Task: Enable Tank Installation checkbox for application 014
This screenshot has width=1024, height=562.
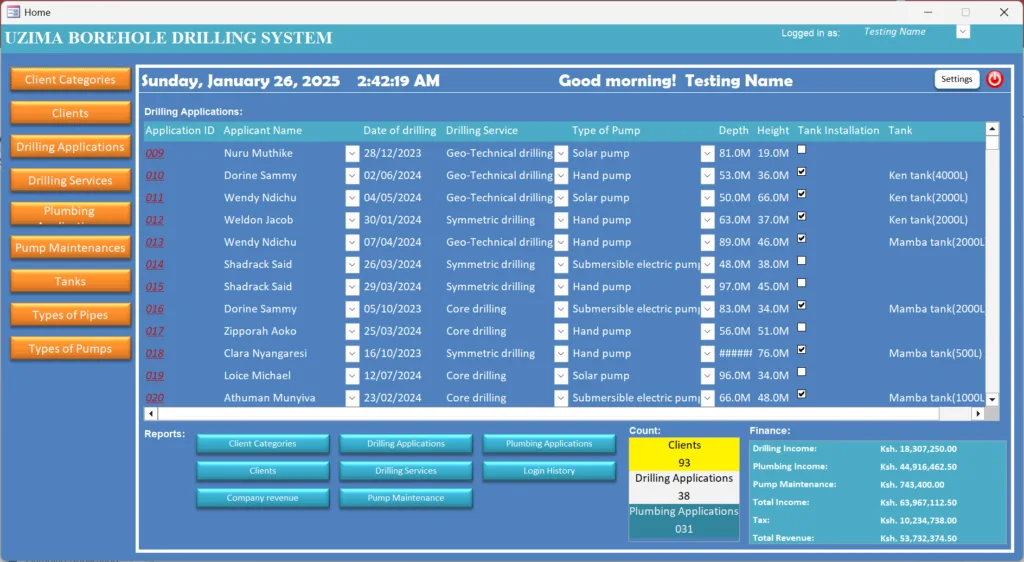Action: (x=802, y=261)
